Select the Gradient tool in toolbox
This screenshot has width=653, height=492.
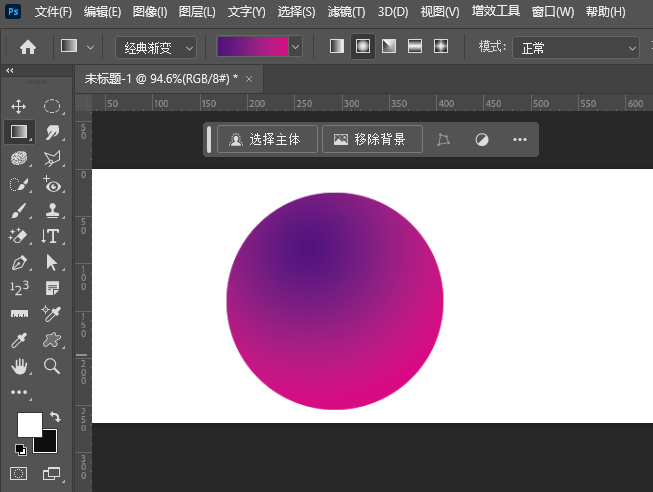coord(19,132)
